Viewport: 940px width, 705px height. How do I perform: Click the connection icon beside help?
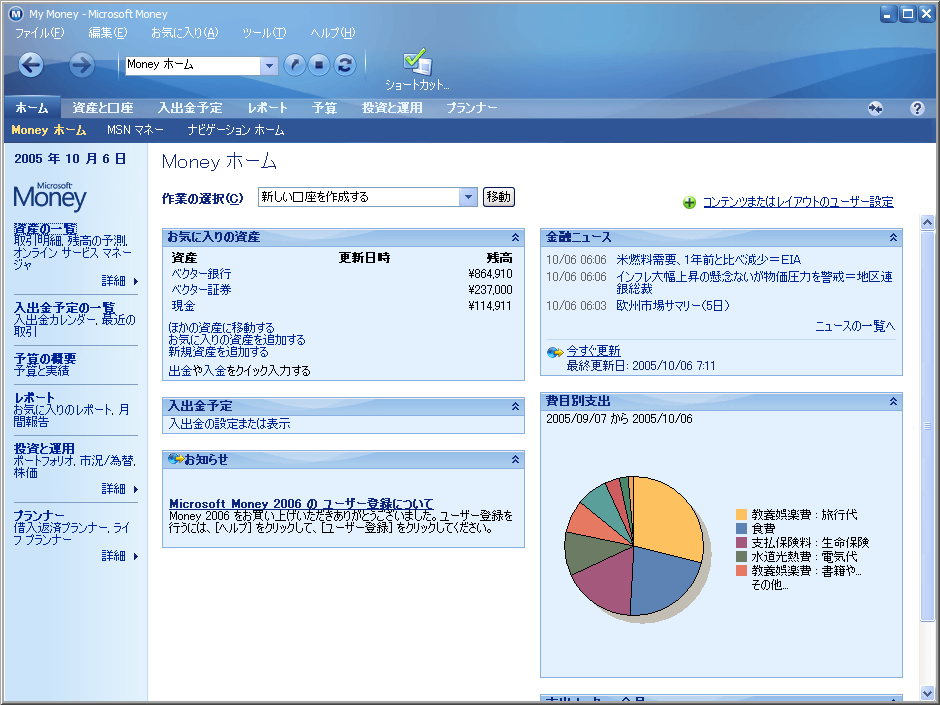(875, 109)
